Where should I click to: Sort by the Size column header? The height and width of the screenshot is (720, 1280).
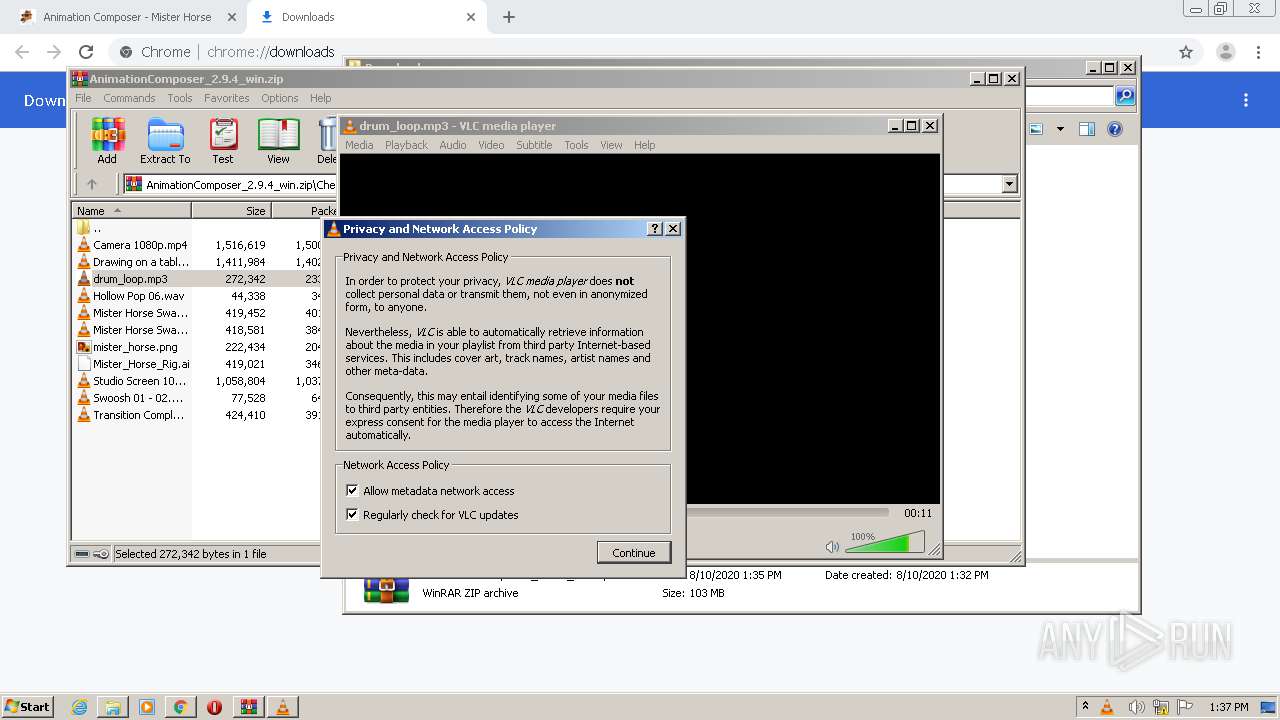pyautogui.click(x=231, y=210)
